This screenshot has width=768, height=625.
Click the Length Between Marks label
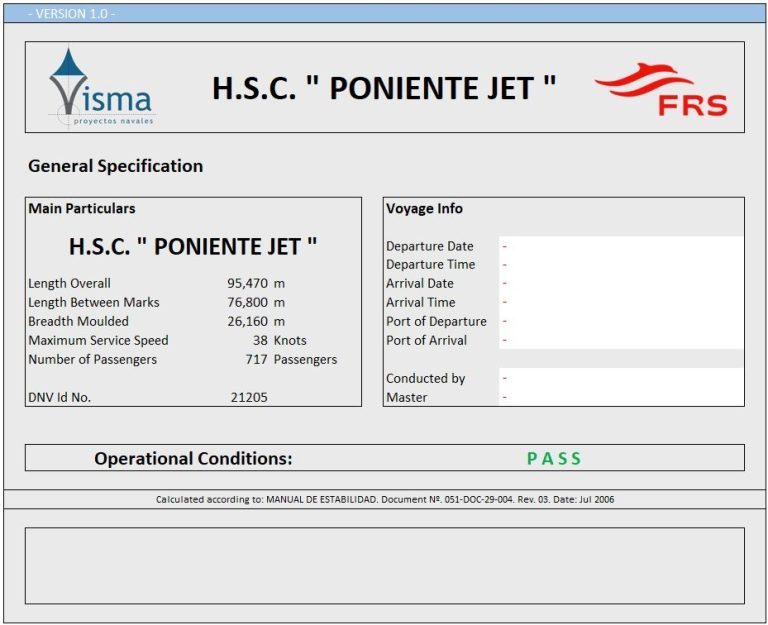click(94, 302)
